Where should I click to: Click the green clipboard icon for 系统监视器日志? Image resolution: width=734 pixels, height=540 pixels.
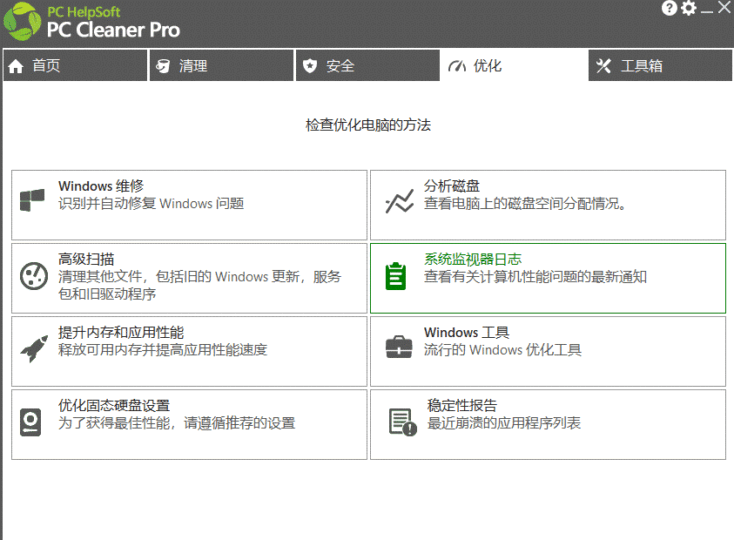point(396,276)
